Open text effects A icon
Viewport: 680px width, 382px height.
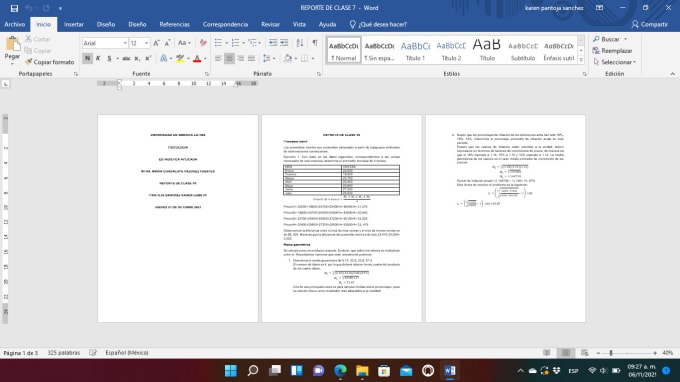click(164, 58)
